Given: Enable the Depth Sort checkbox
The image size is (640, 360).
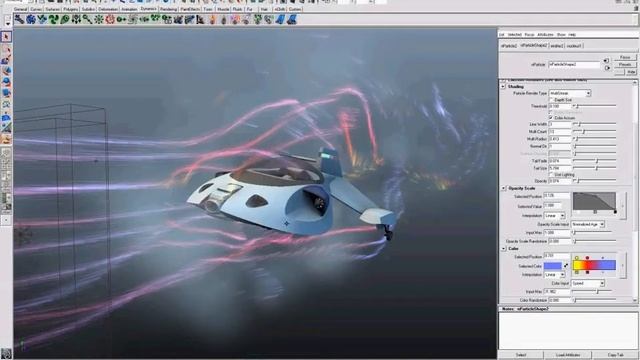Looking at the screenshot, I should tap(551, 100).
